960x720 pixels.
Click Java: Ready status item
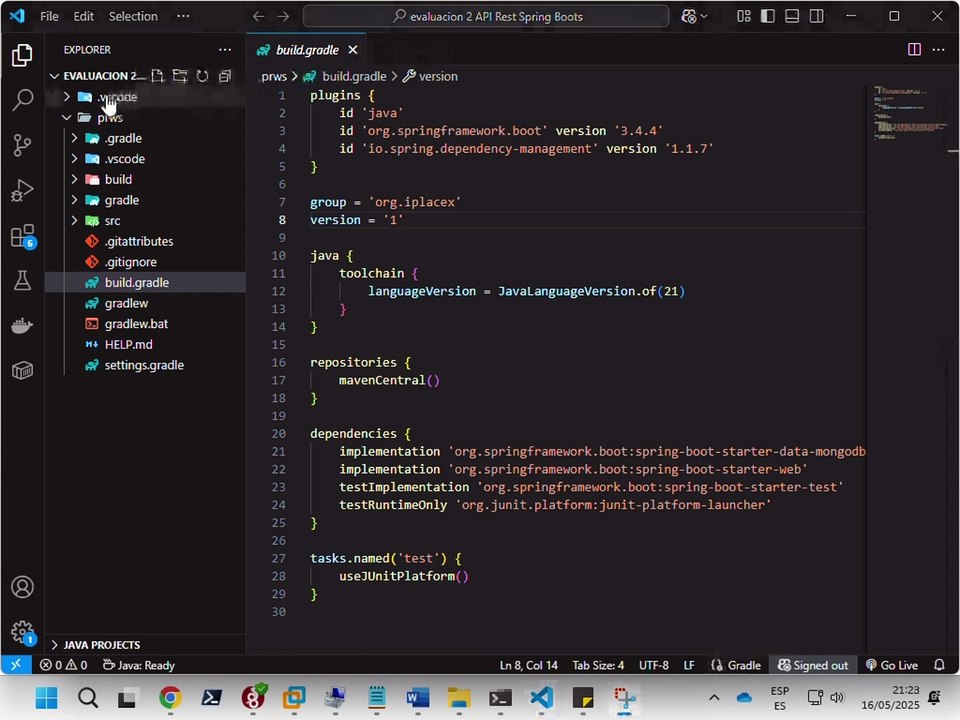pyautogui.click(x=139, y=665)
